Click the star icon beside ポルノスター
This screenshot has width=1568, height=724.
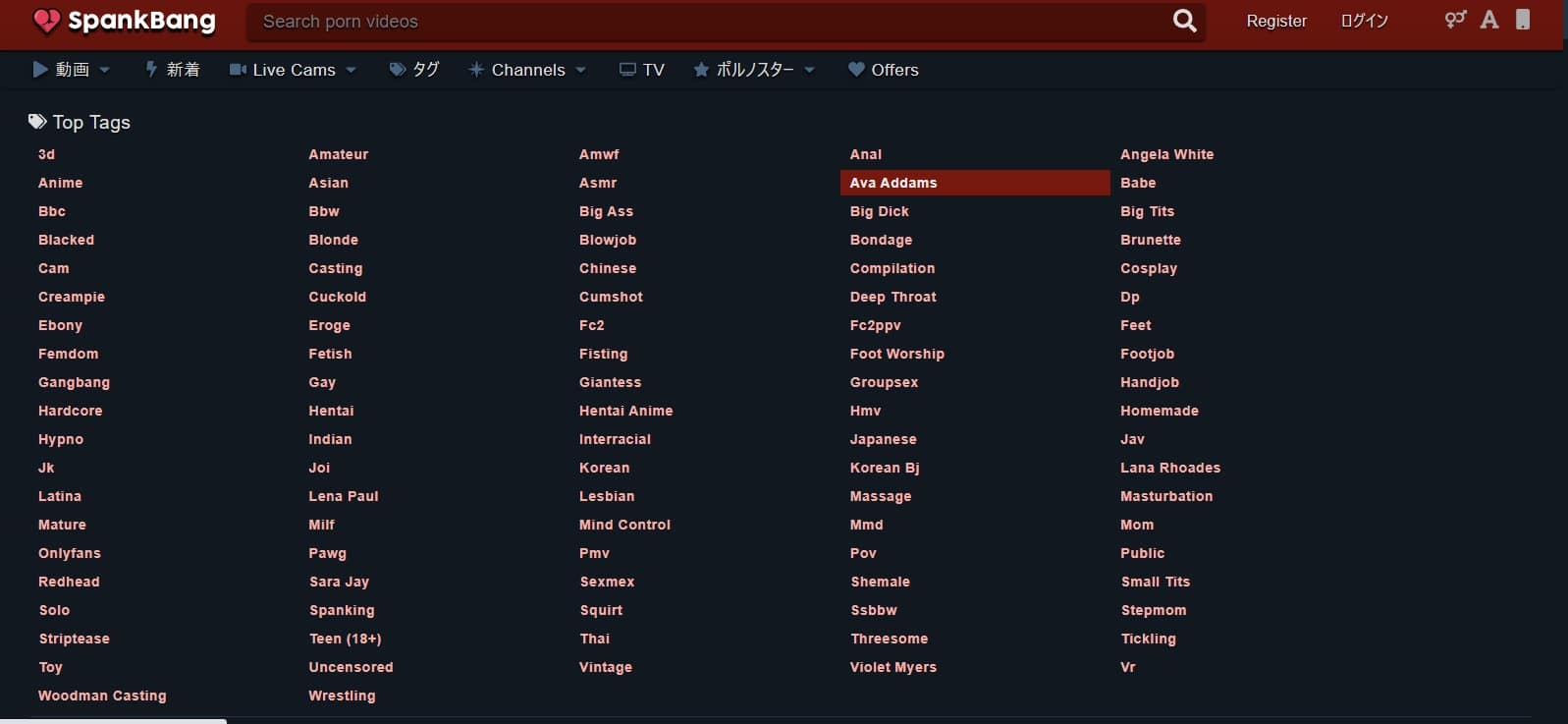(x=701, y=70)
